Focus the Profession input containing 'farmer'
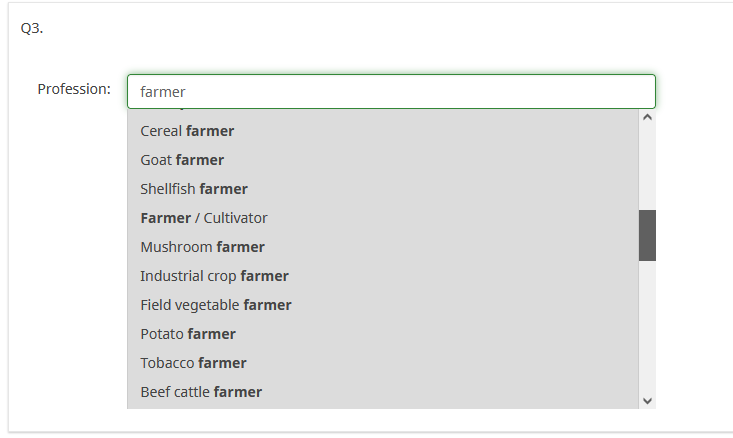This screenshot has height=438, width=733. coord(390,91)
